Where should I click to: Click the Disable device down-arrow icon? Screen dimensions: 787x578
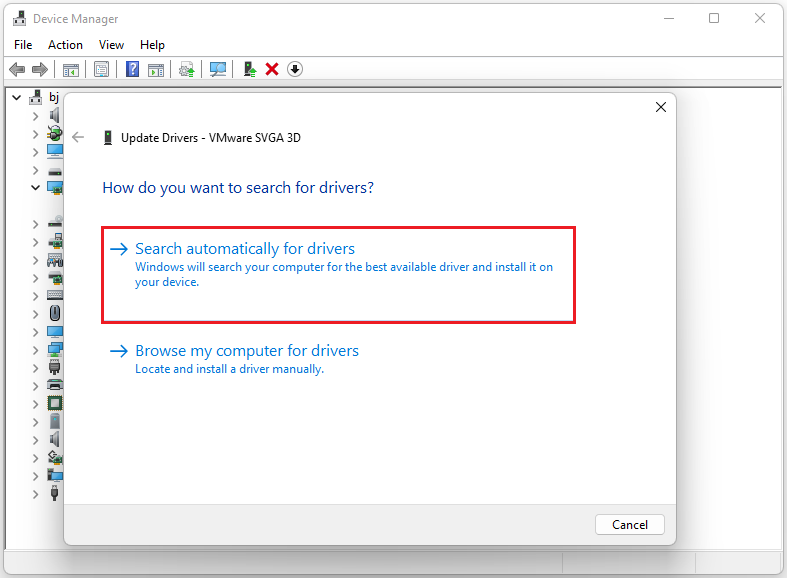click(x=295, y=69)
